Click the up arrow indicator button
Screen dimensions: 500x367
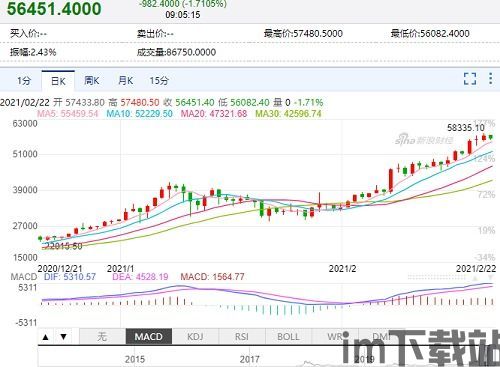pos(46,337)
